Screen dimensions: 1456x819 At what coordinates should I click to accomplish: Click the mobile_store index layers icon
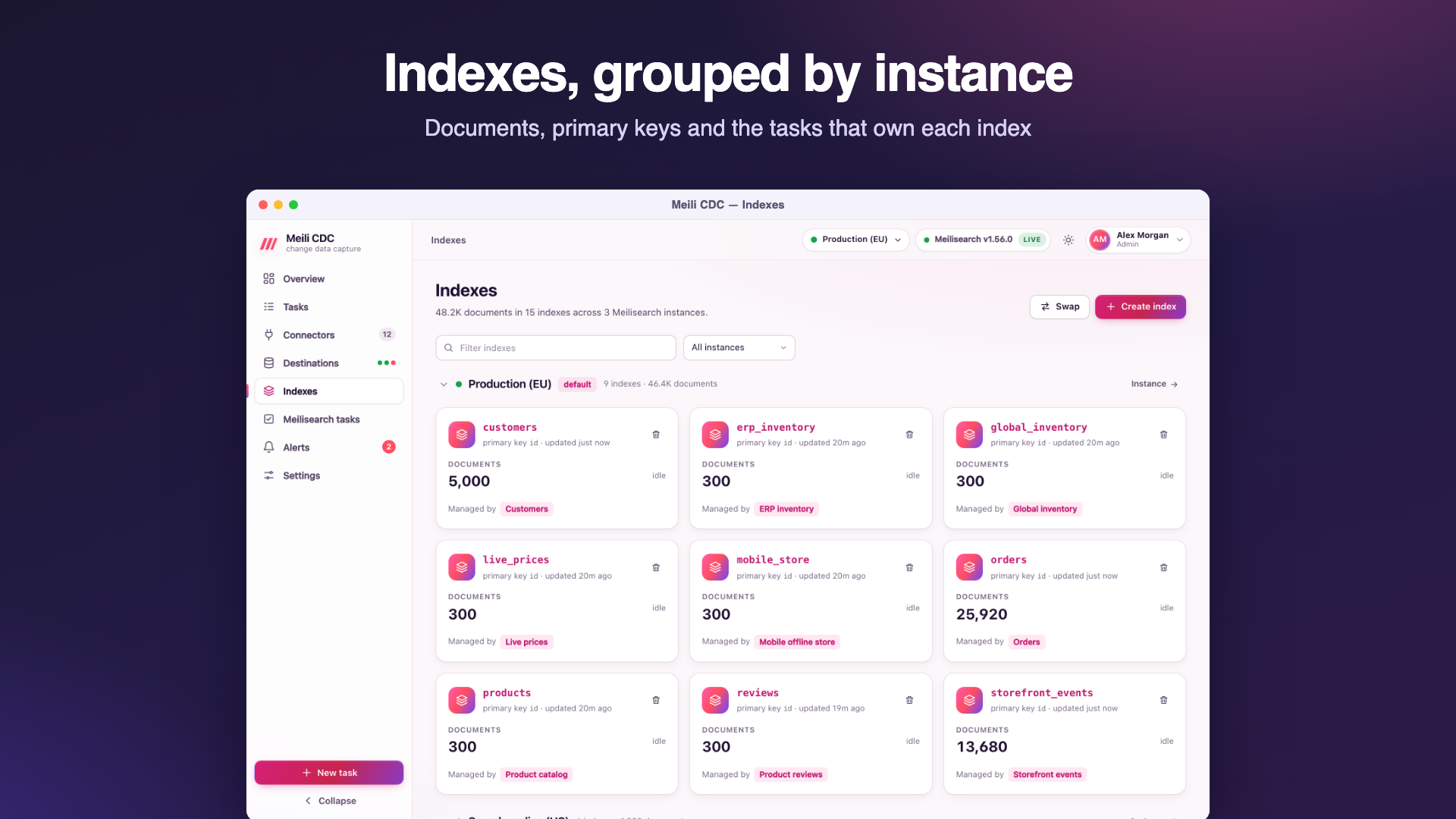(x=715, y=567)
